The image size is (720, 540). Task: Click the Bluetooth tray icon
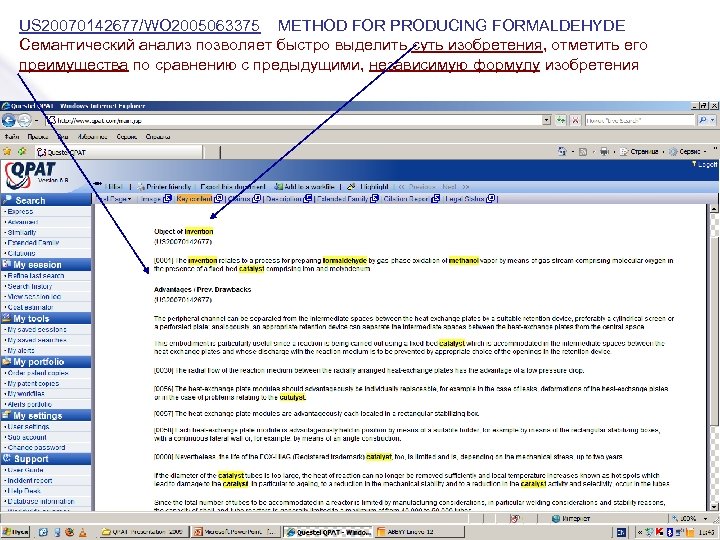pyautogui.click(x=669, y=532)
